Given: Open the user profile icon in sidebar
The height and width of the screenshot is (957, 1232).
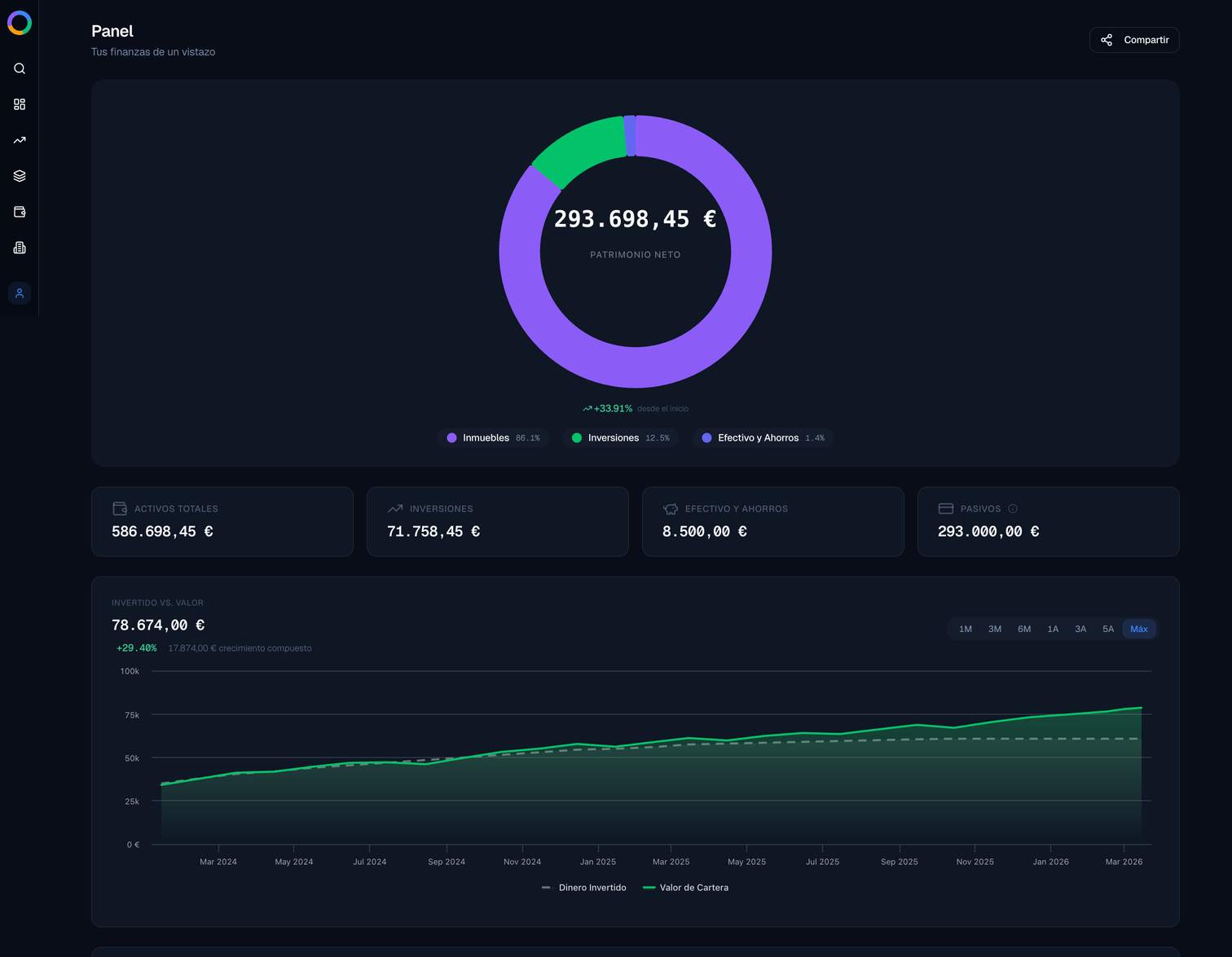Looking at the screenshot, I should [20, 293].
